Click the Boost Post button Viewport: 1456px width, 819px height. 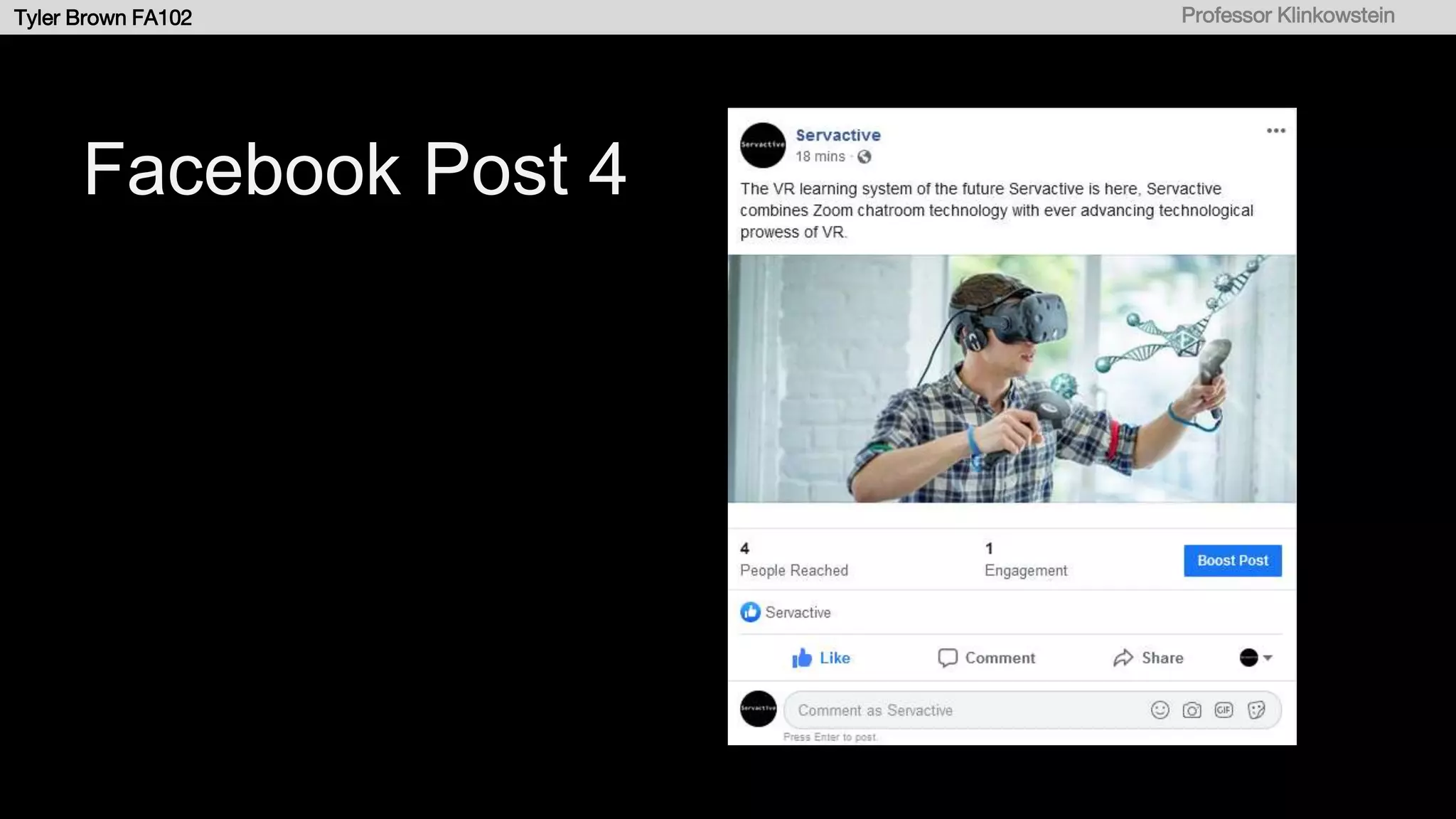pos(1232,560)
